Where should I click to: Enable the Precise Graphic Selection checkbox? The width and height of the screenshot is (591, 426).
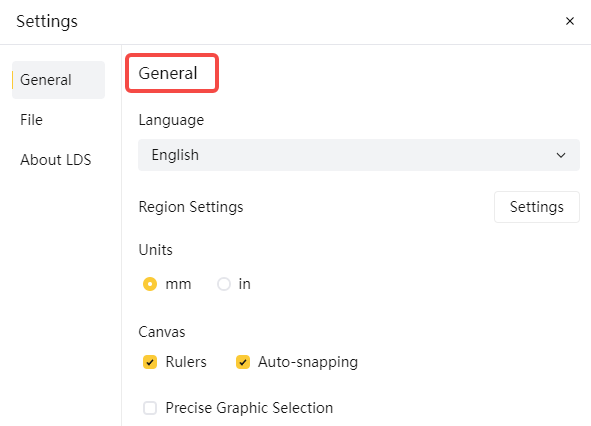coord(150,408)
